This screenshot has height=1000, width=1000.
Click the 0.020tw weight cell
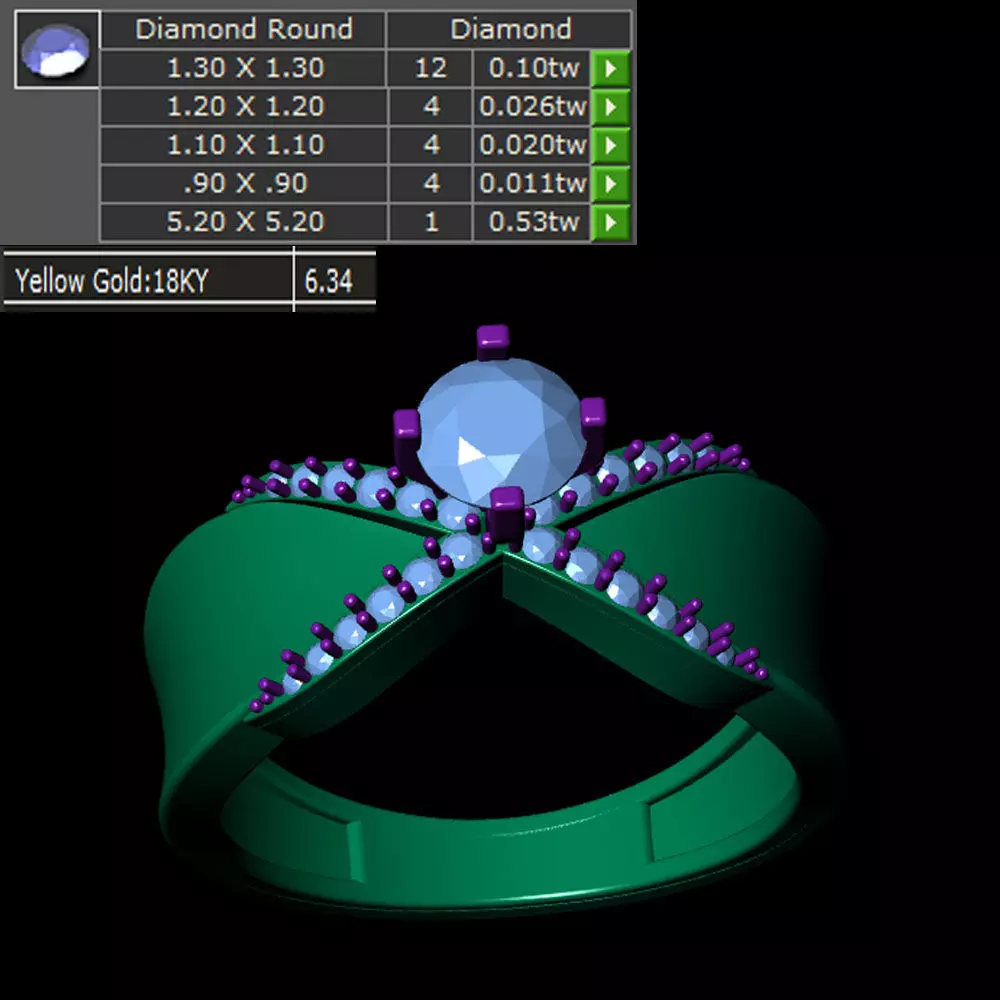point(533,145)
